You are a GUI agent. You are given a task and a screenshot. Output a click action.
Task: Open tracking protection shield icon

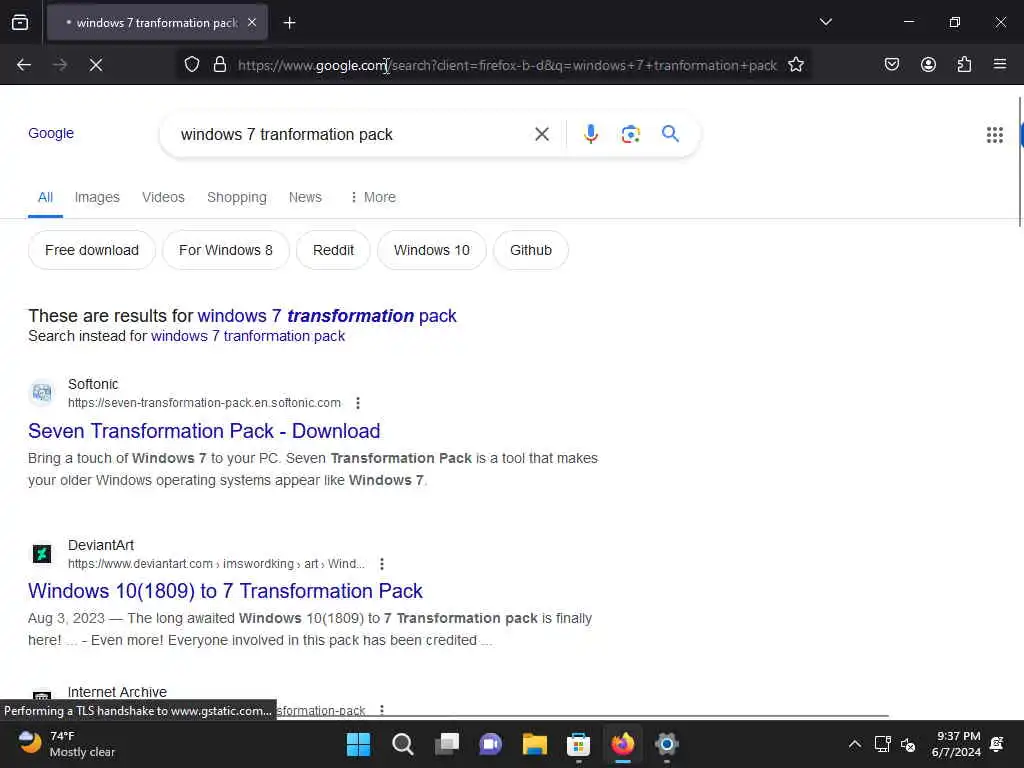(x=191, y=65)
